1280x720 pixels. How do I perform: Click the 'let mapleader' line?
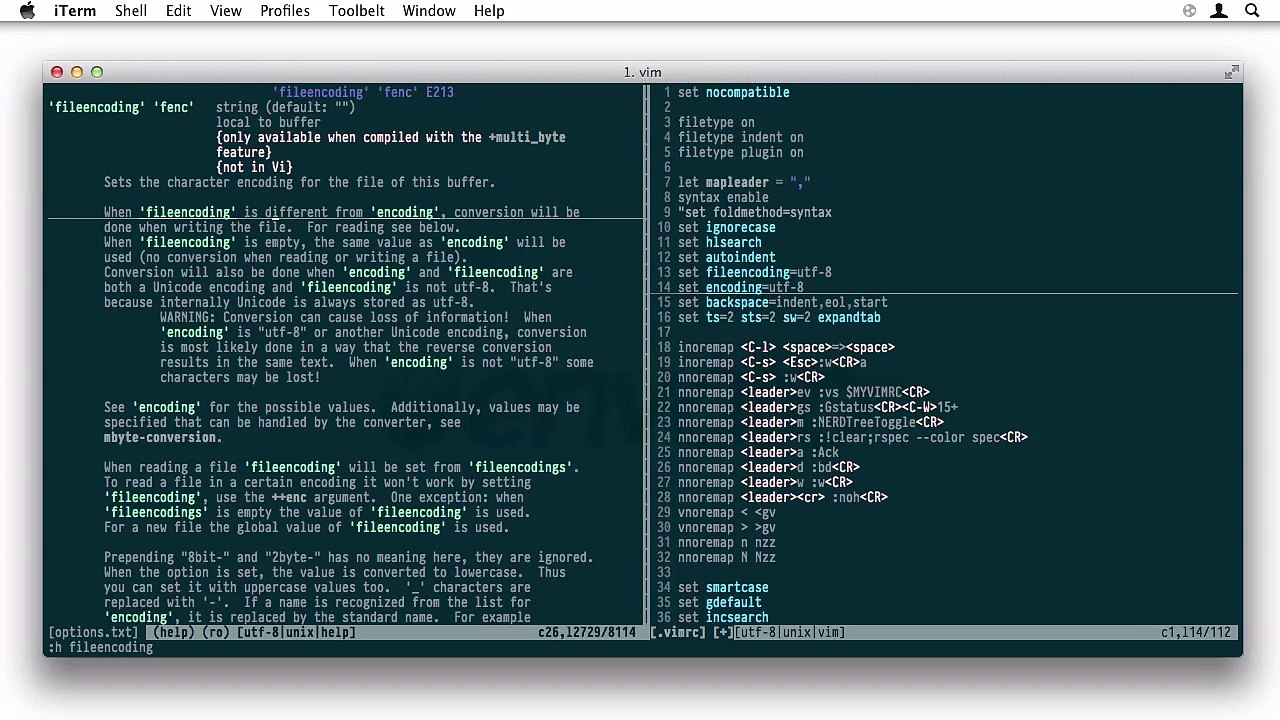[744, 183]
